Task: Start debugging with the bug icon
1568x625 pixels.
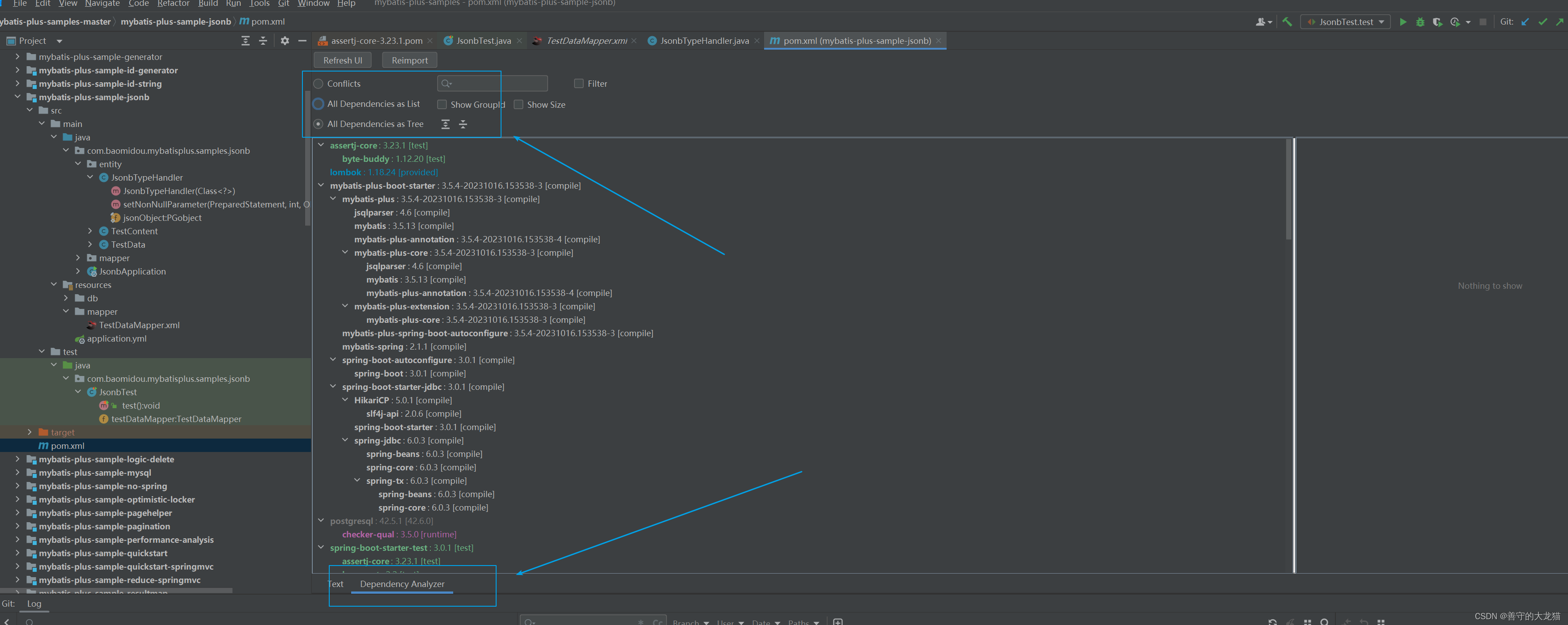Action: pos(1420,22)
